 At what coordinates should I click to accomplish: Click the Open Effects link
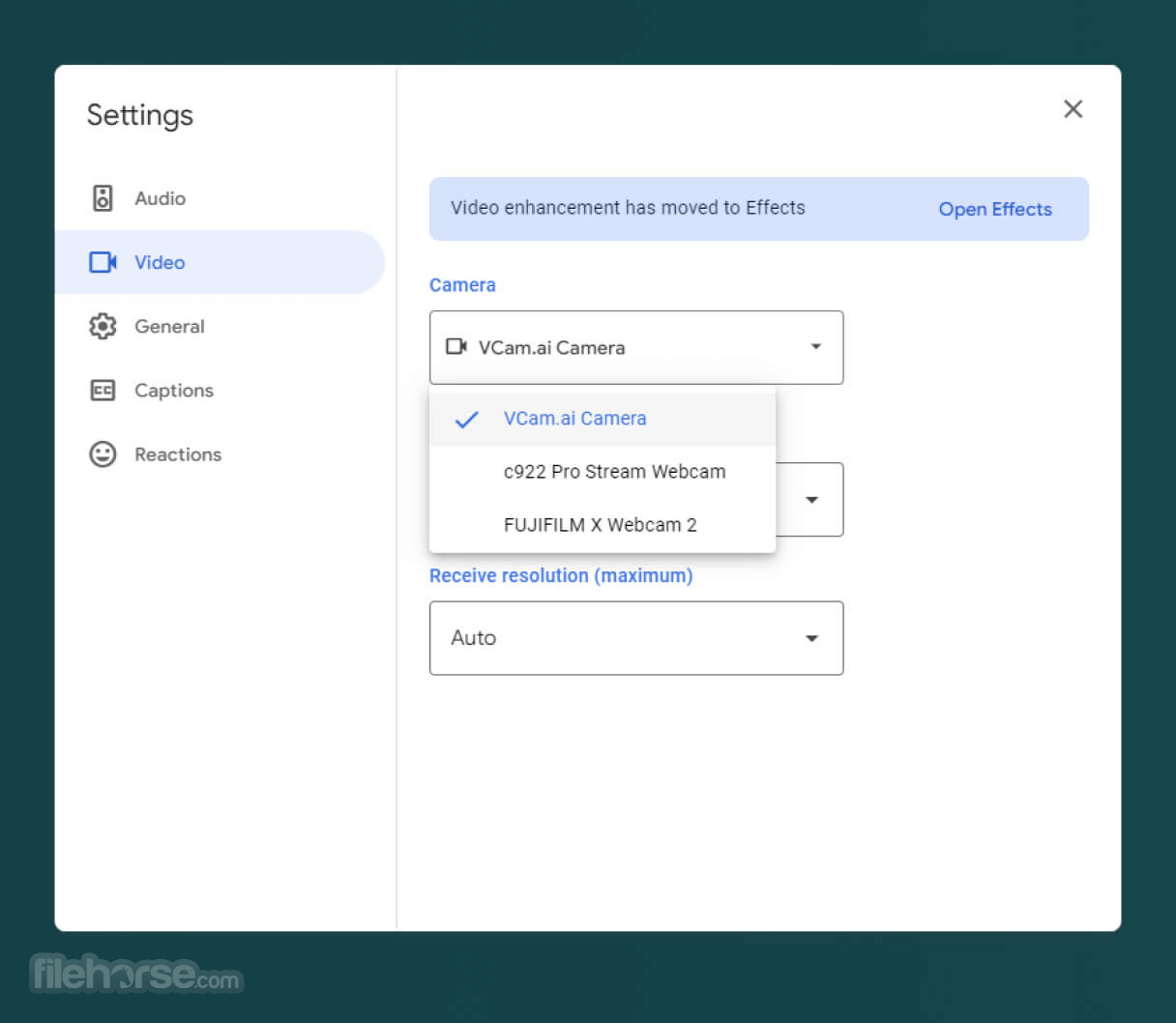click(995, 209)
